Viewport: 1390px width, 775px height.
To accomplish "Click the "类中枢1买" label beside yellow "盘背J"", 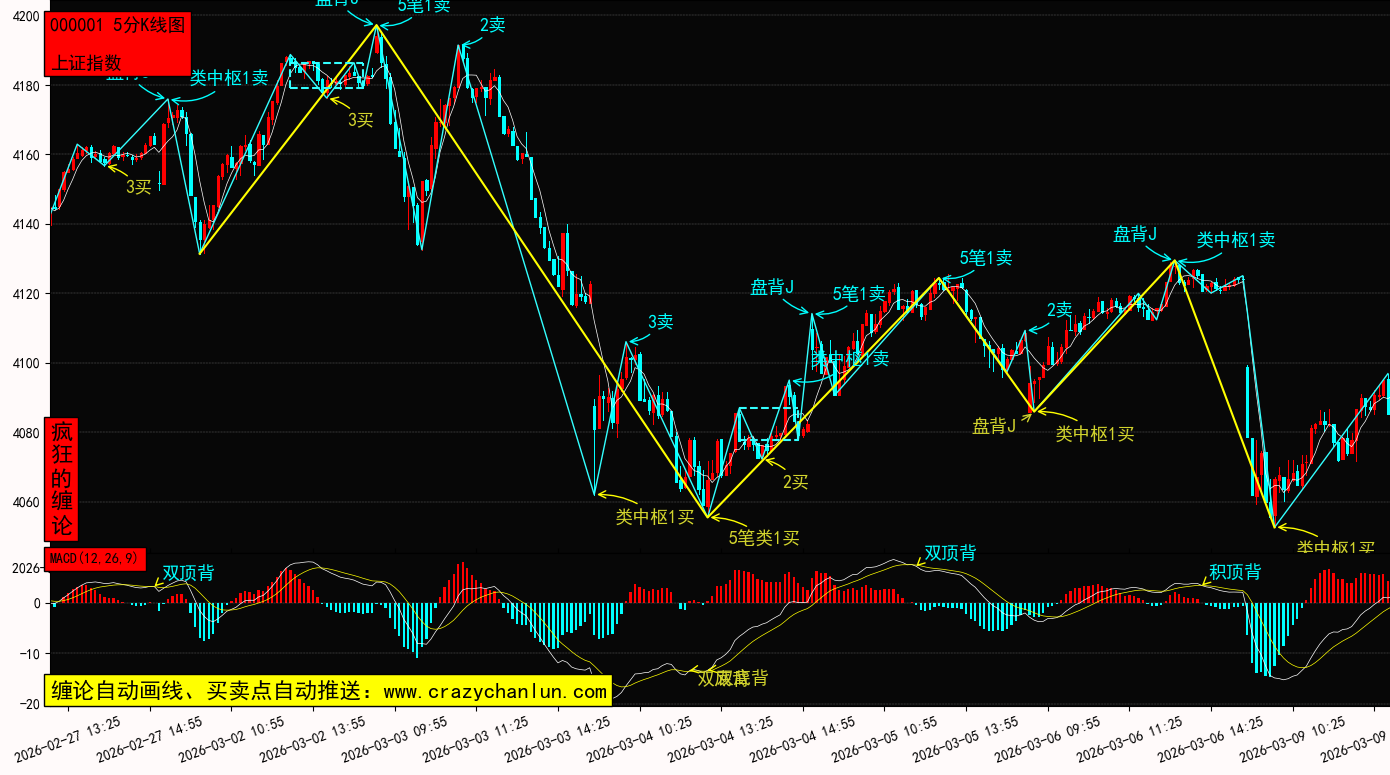I will [1095, 434].
